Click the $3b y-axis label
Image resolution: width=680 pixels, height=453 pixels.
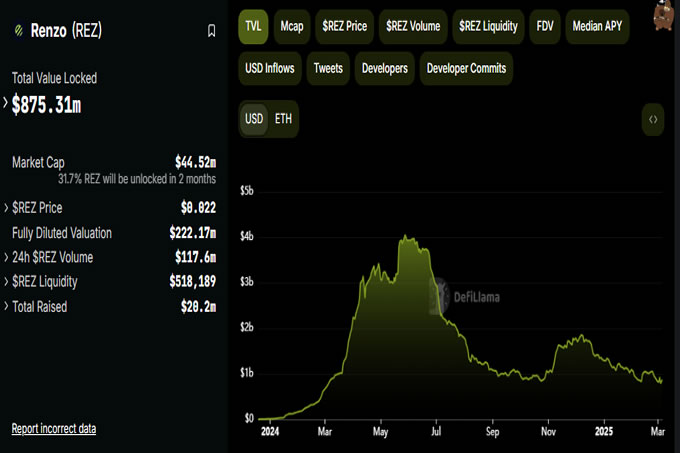tap(247, 282)
